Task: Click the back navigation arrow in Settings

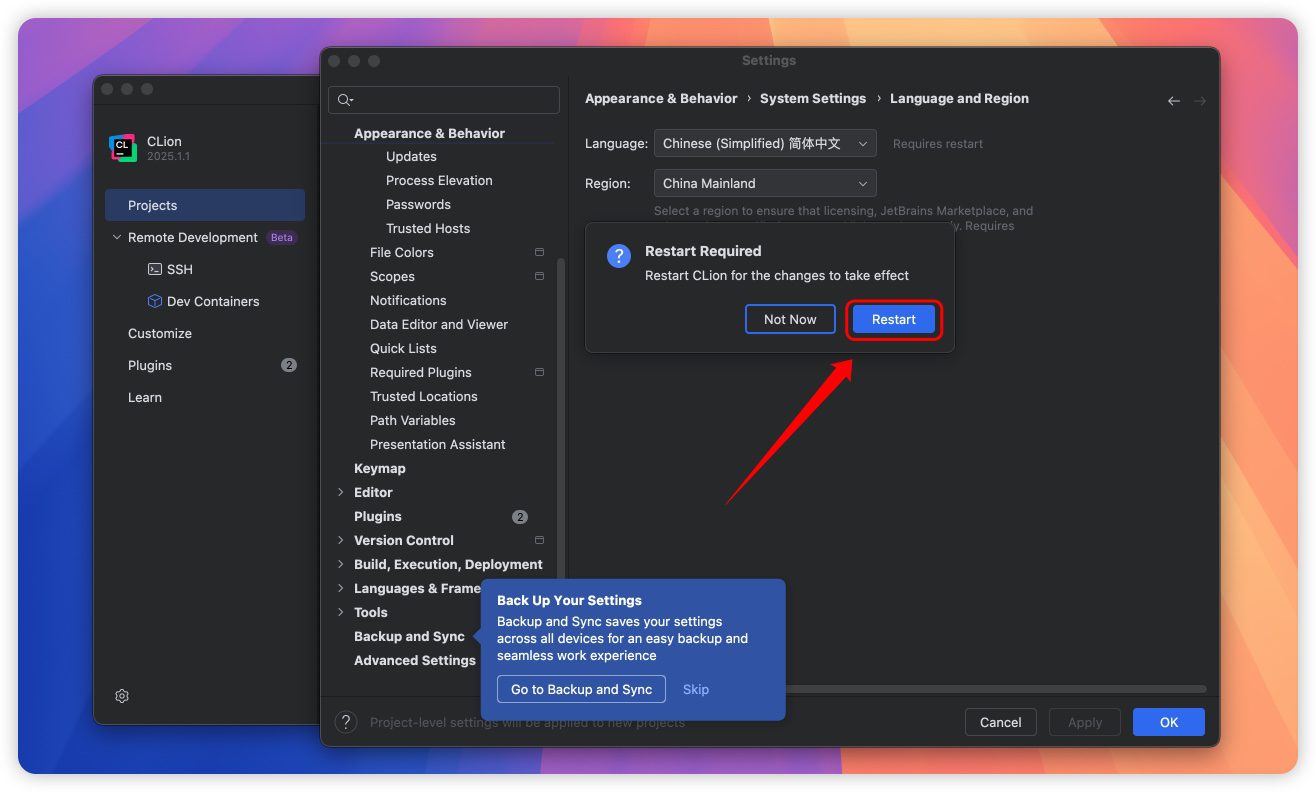Action: [x=1174, y=101]
